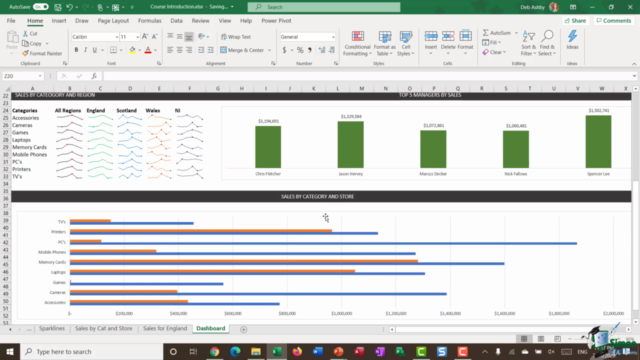The width and height of the screenshot is (640, 360).
Task: Open Windows Start menu
Action: coord(10,351)
